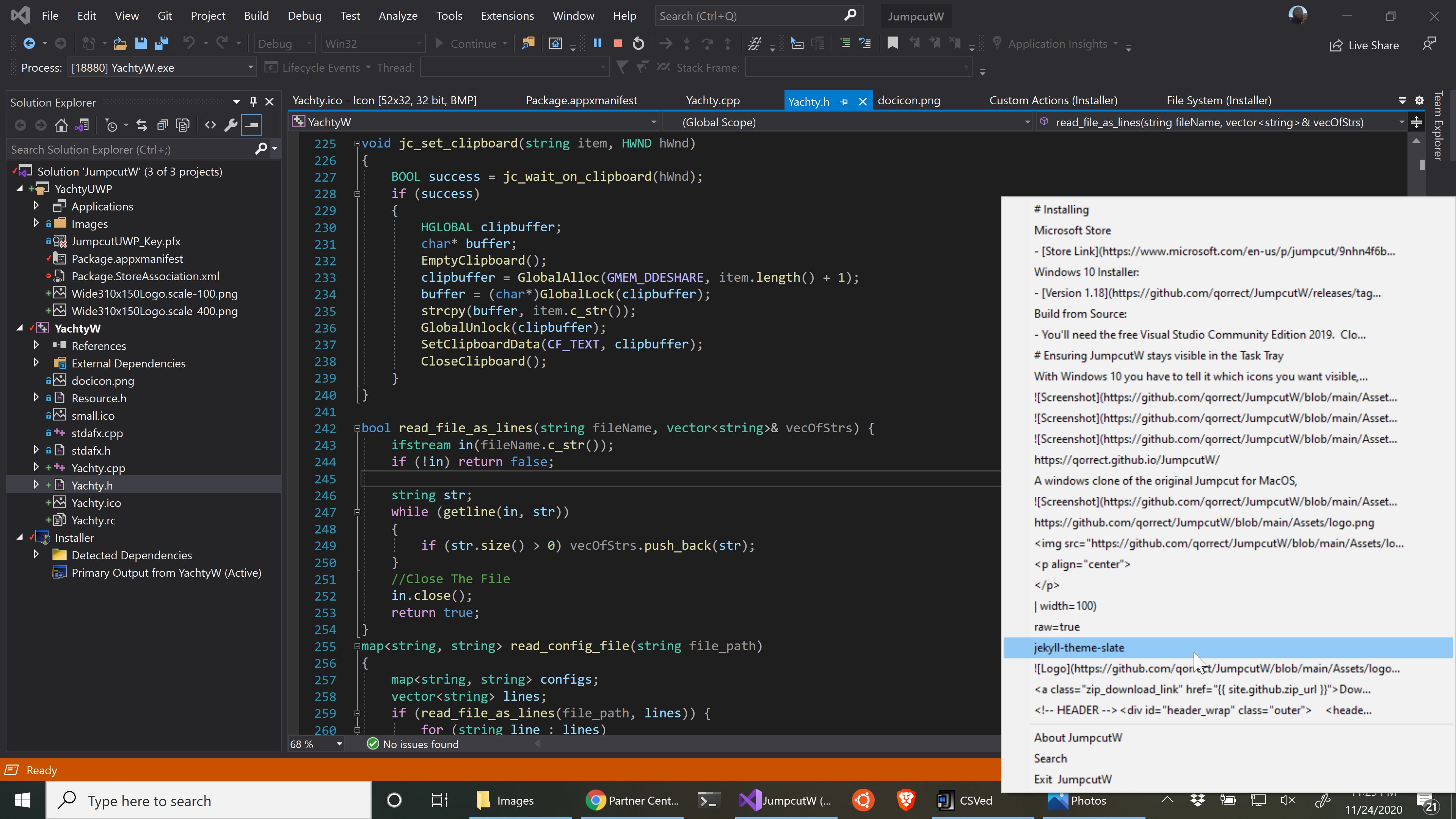
Task: Click Sync with Active Document icon
Action: [x=142, y=125]
